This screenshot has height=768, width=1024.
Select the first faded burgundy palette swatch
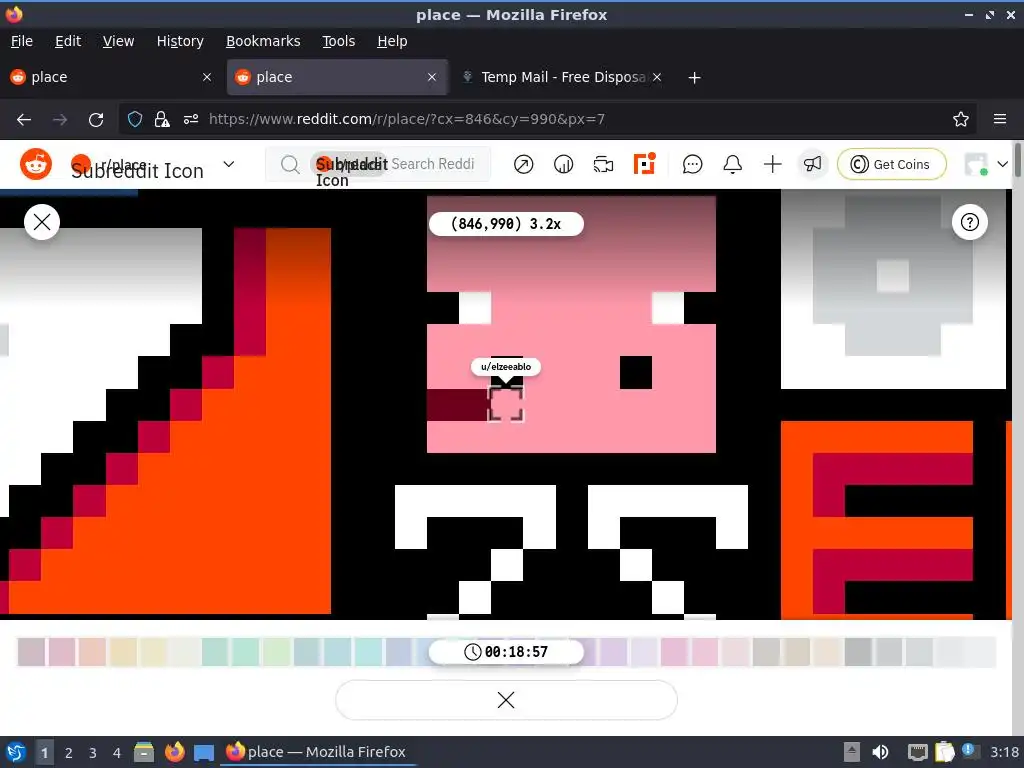[31, 652]
